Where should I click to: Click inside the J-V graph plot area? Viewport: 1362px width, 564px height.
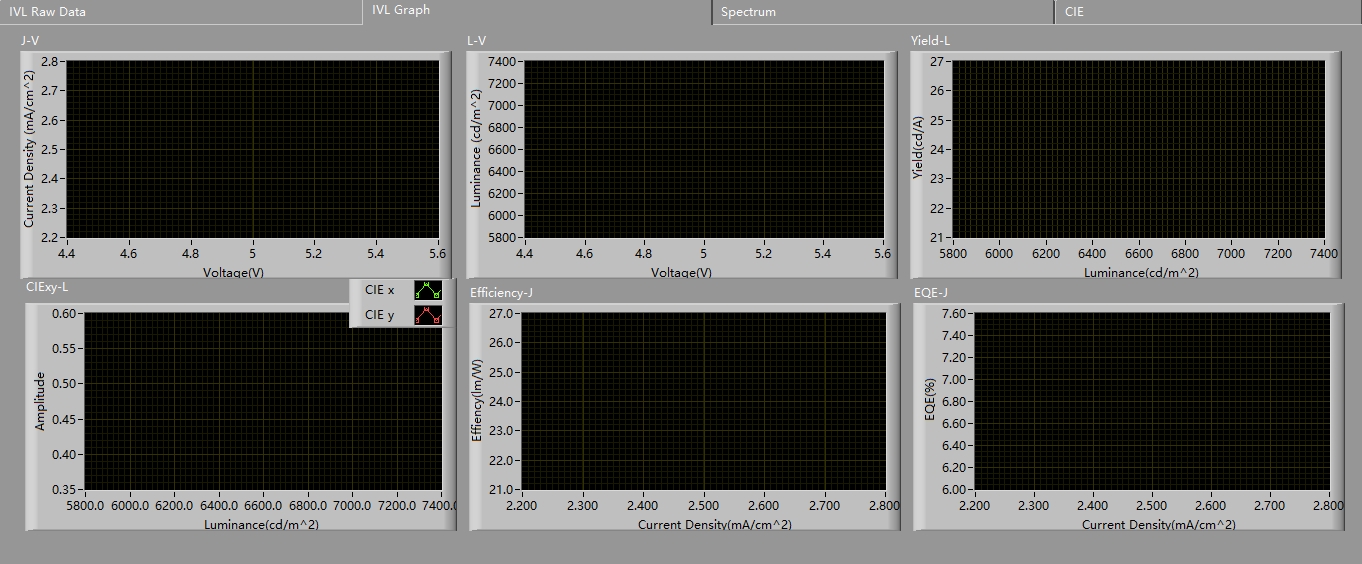click(252, 149)
